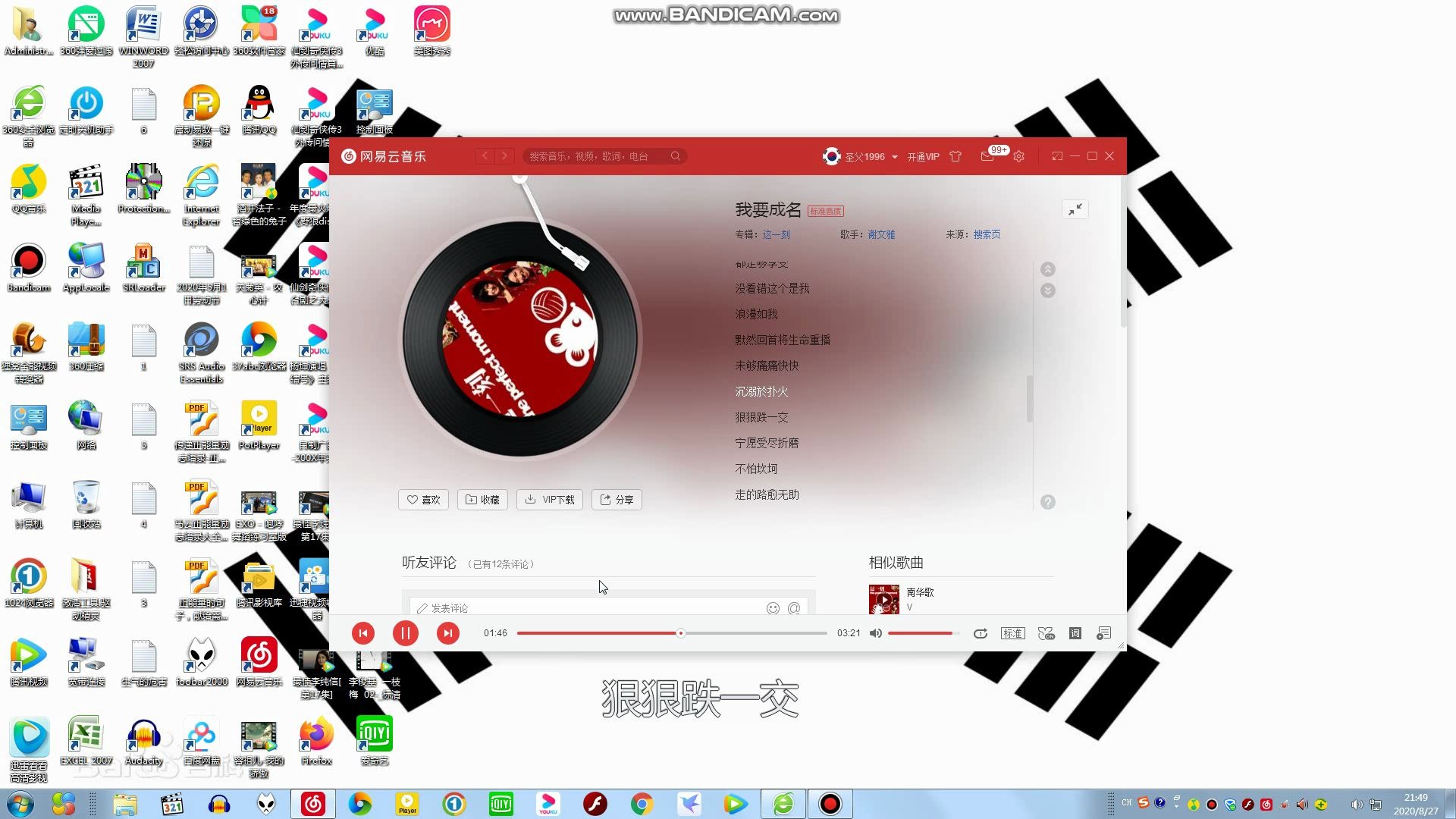Image resolution: width=1456 pixels, height=819 pixels.
Task: Open Chrome from the taskbar
Action: tap(642, 804)
